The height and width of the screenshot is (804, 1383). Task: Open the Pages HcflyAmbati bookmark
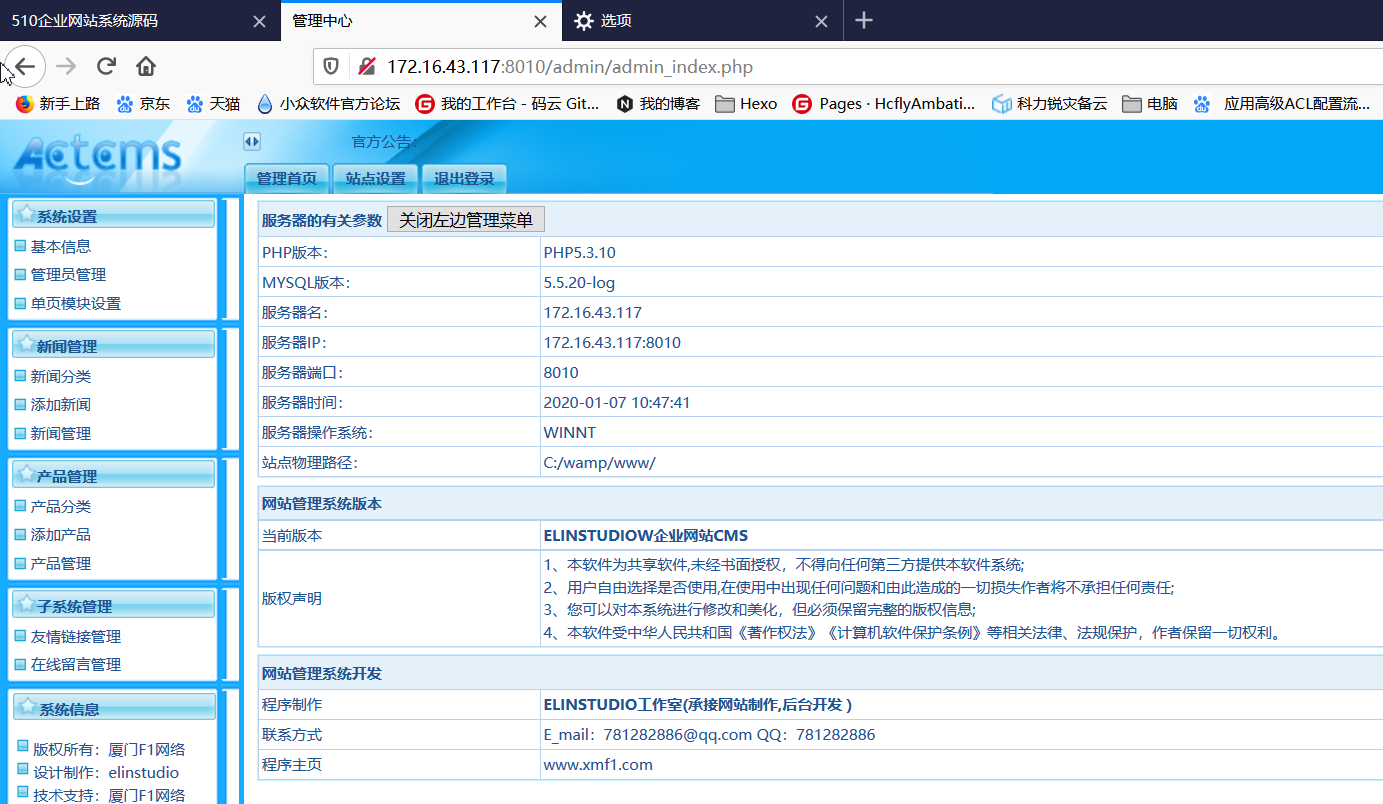point(884,103)
